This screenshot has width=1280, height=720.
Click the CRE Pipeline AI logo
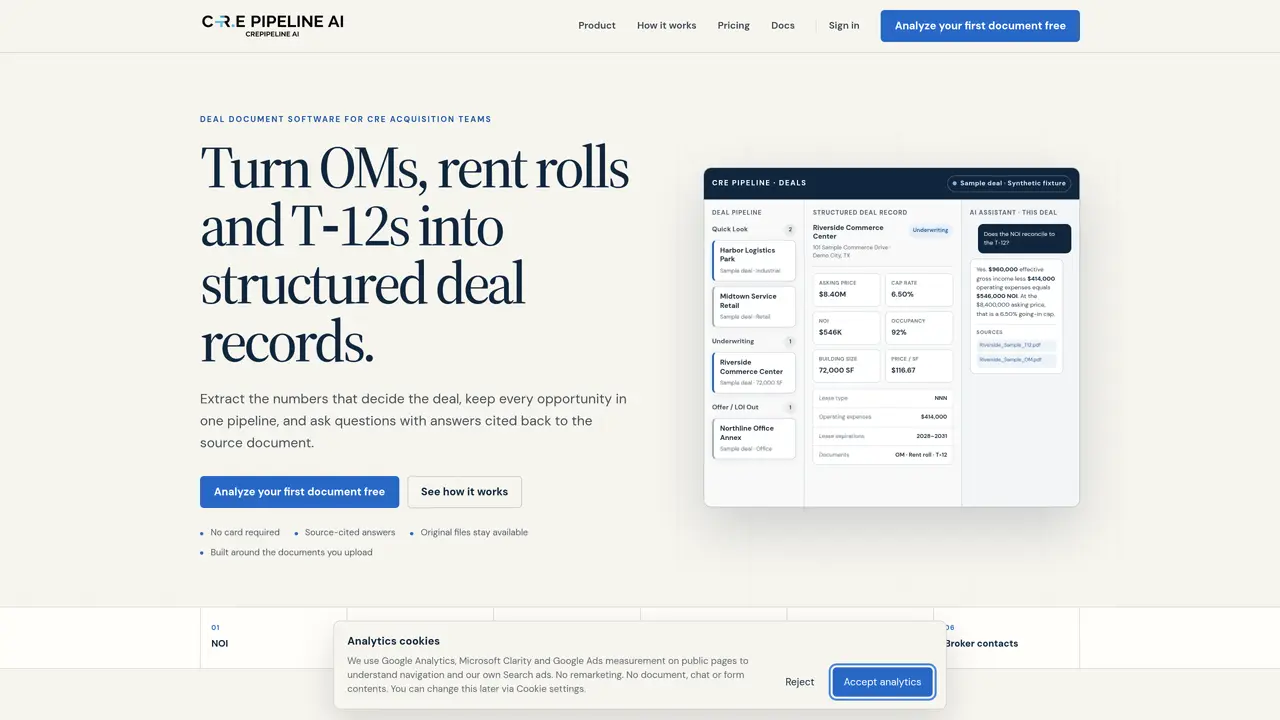point(272,26)
